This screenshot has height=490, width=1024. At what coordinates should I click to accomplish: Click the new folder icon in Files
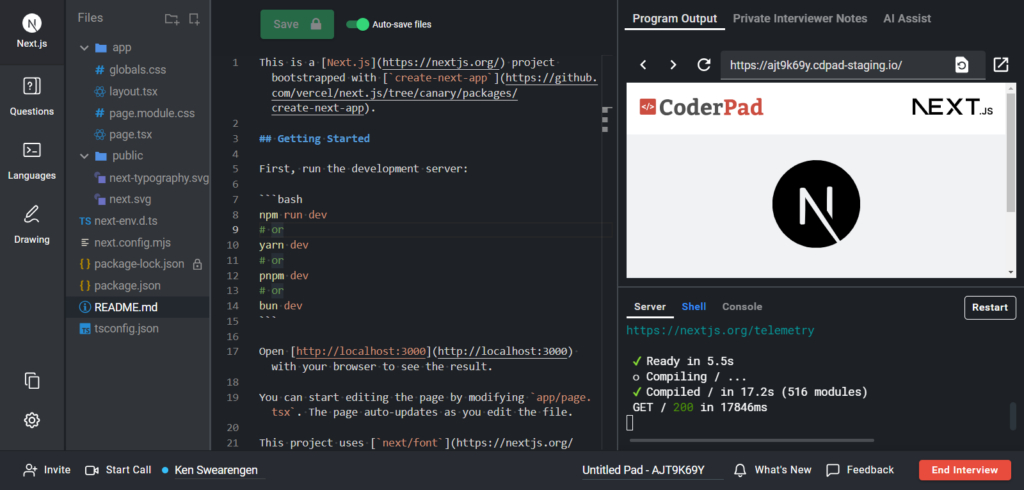(x=172, y=18)
